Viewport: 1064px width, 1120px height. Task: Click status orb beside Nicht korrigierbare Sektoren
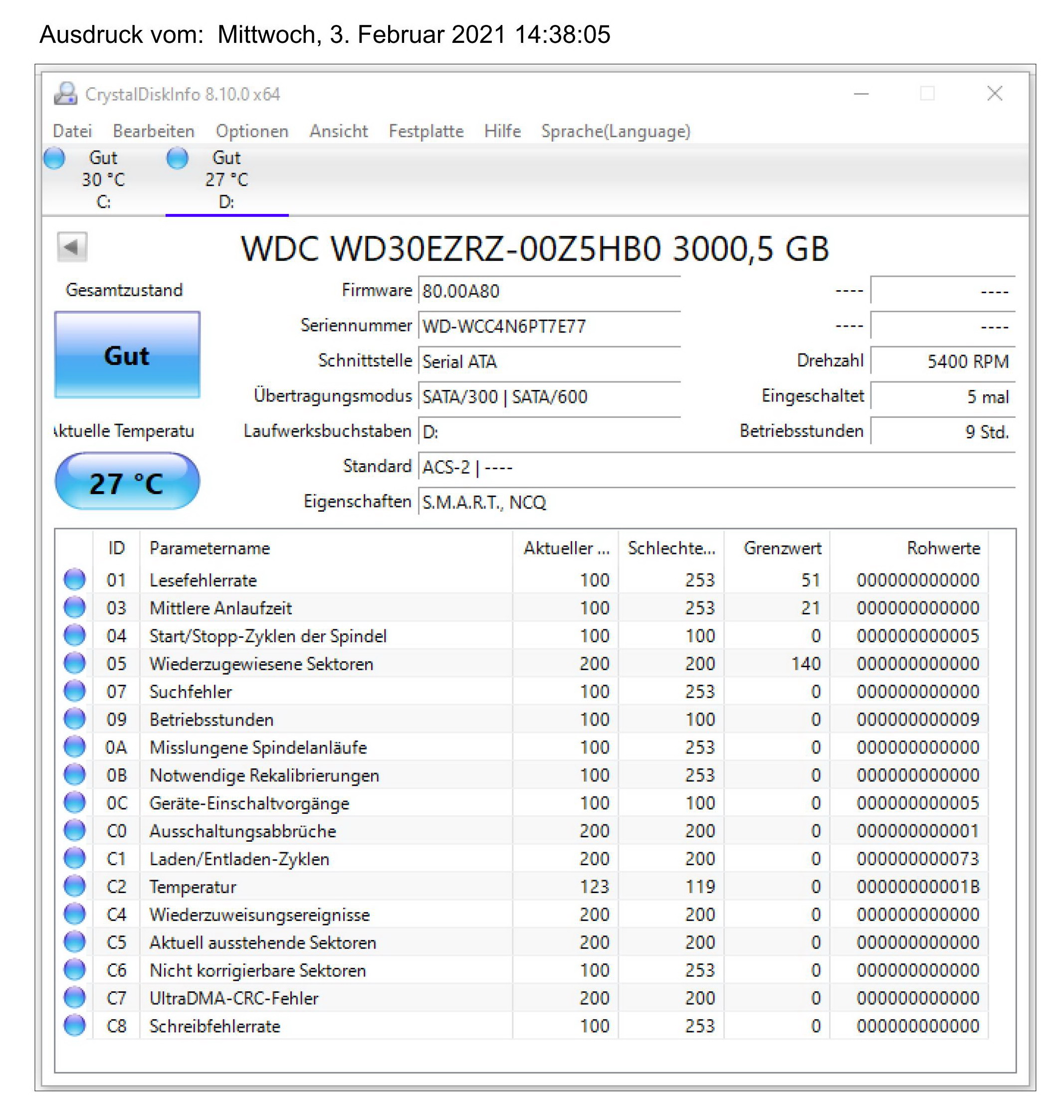[x=74, y=970]
